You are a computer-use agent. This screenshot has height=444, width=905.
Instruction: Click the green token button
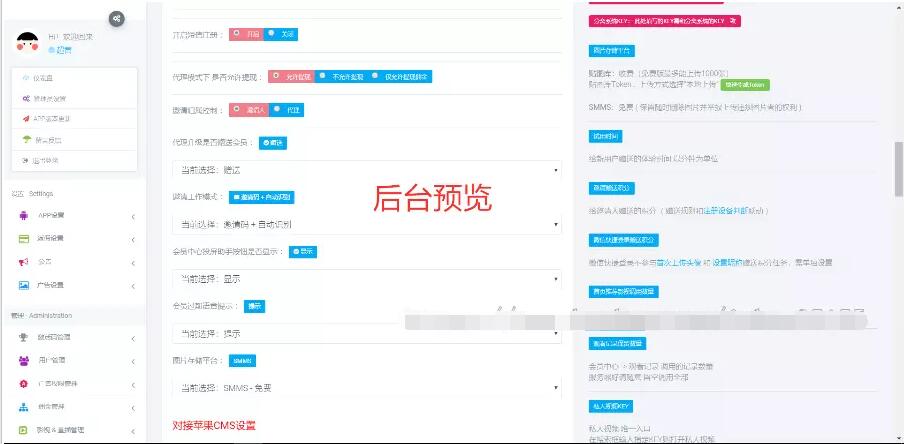click(745, 85)
